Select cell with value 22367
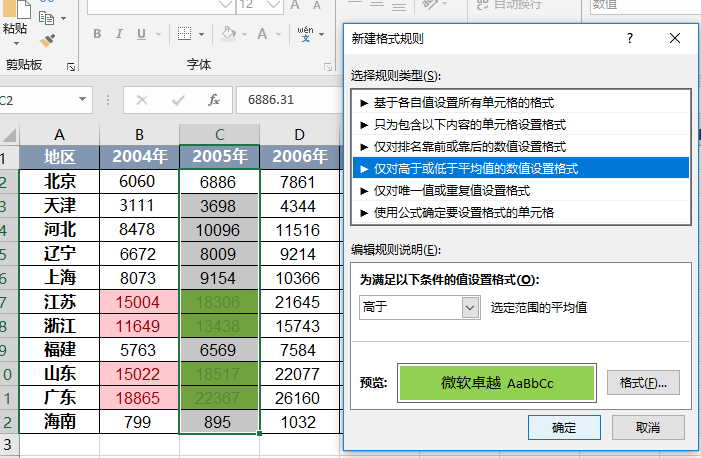Viewport: 701px width, 458px height. point(219,398)
